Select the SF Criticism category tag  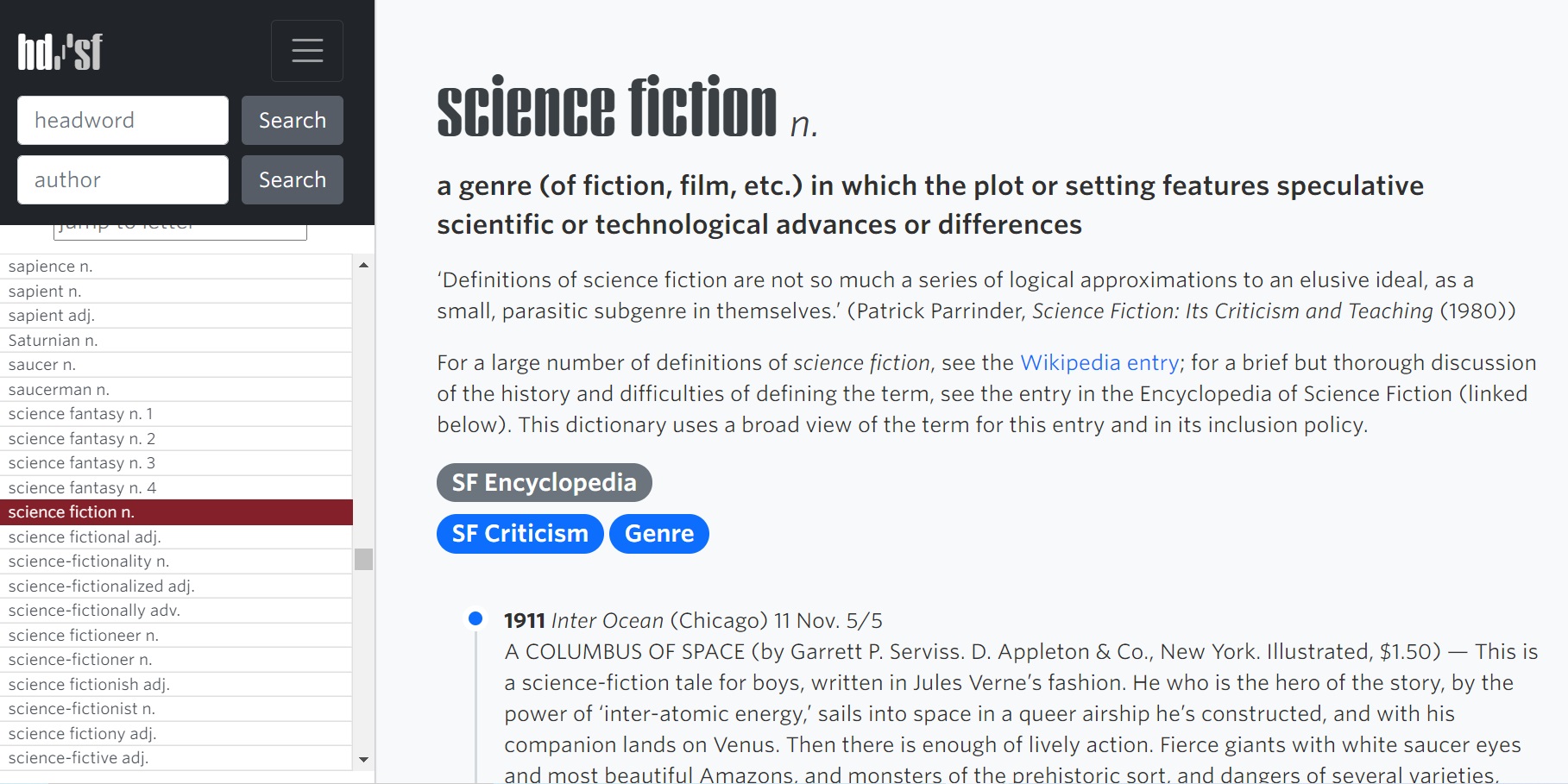pos(520,534)
